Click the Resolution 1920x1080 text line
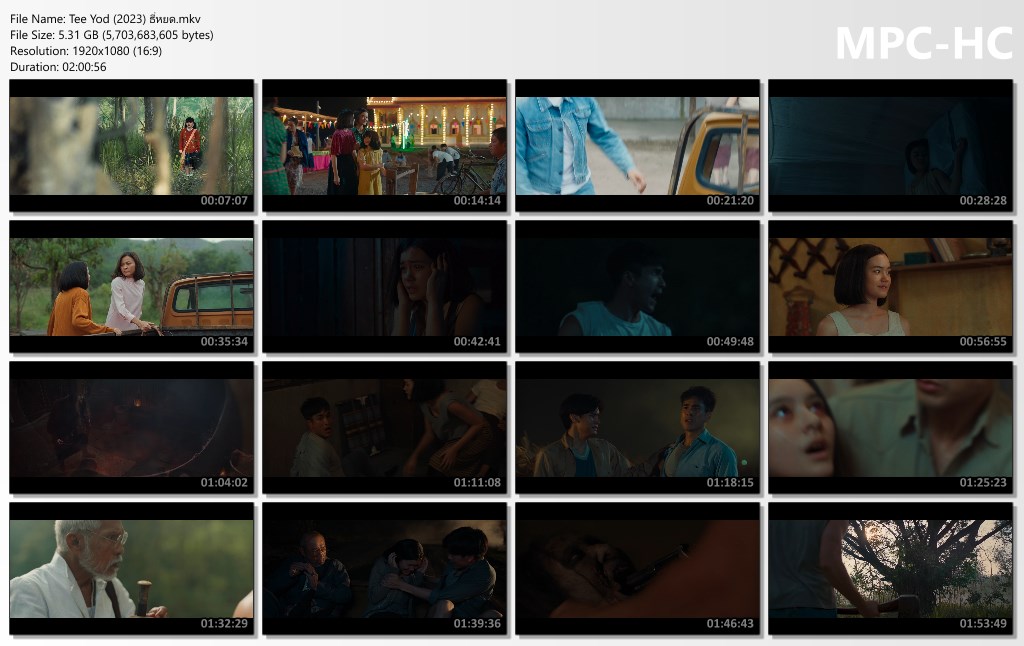 (86, 51)
